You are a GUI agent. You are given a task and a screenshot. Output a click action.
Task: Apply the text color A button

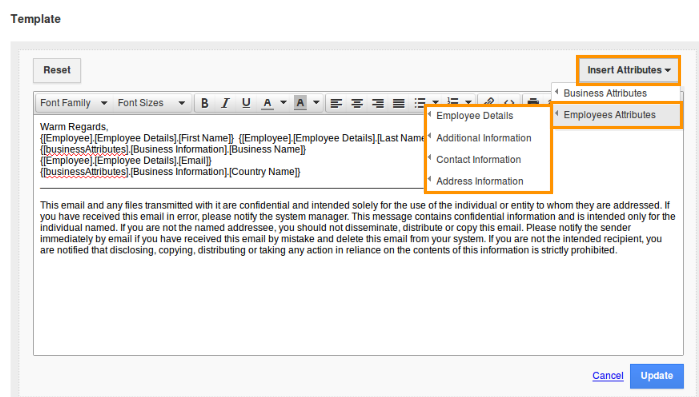click(267, 103)
